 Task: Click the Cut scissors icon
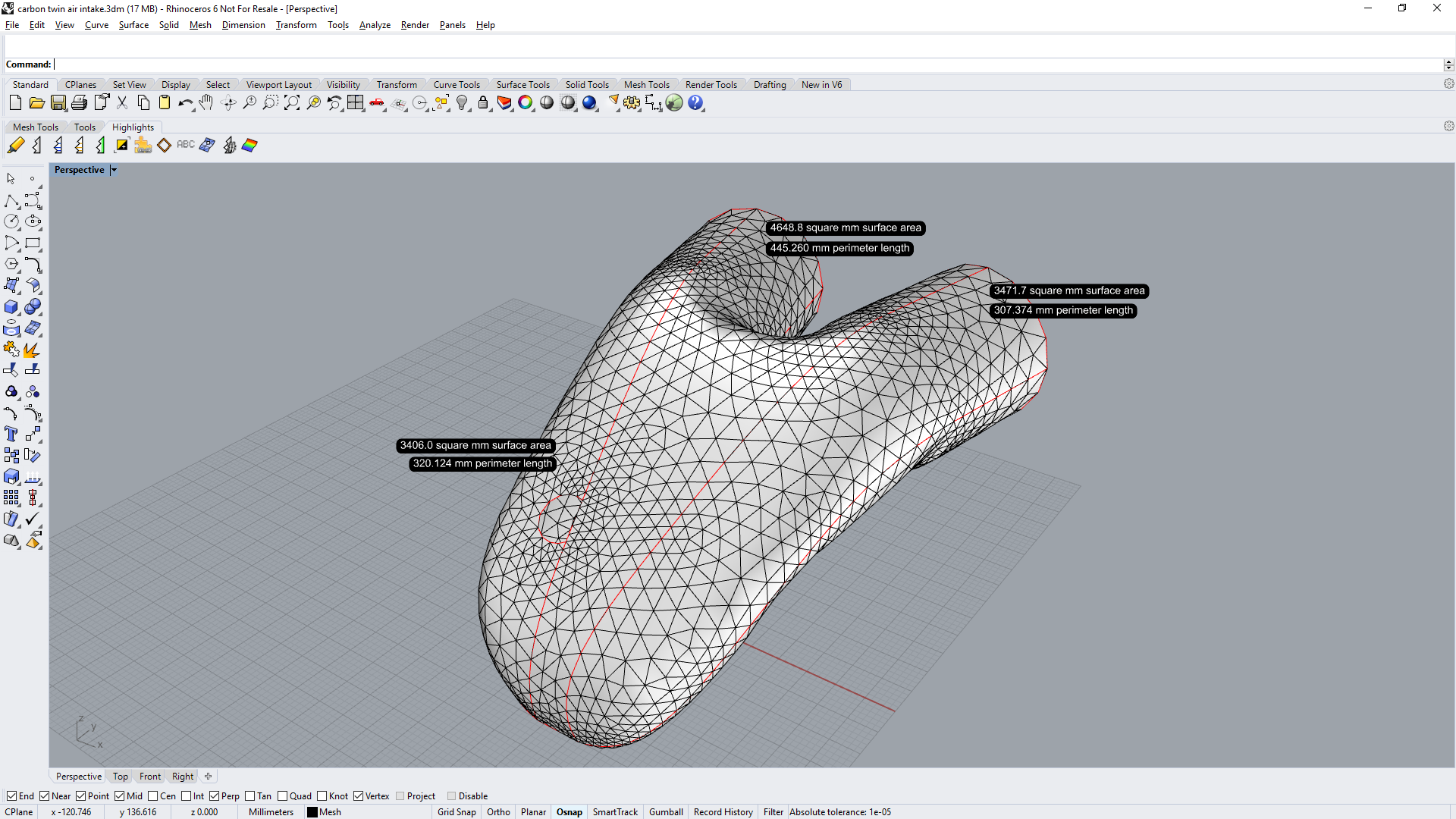tap(121, 103)
